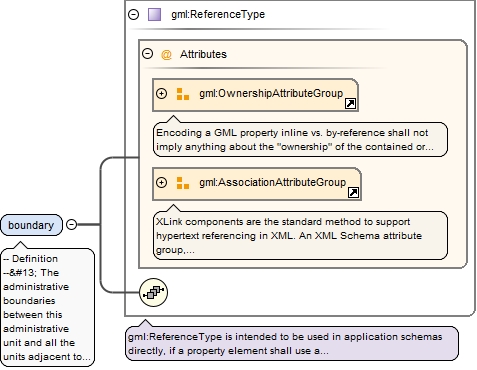Viewport: 477px width, 370px height.
Task: Click the orange @ Attributes icon
Action: [x=166, y=54]
